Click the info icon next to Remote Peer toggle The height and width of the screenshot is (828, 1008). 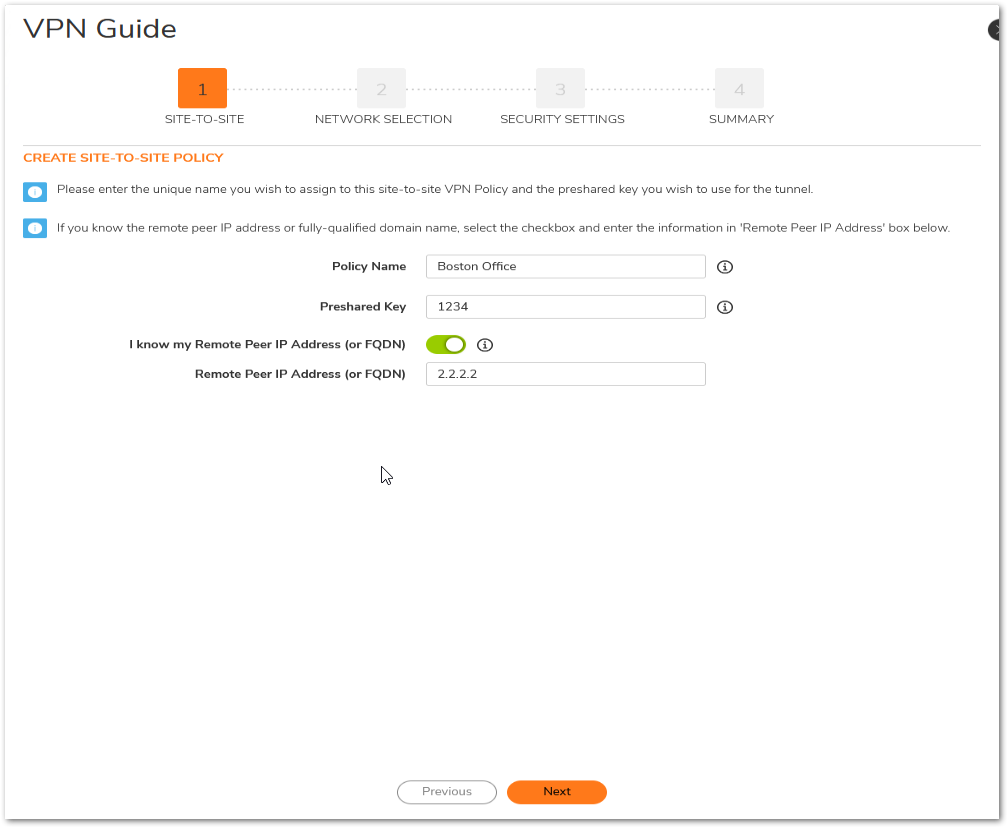485,345
